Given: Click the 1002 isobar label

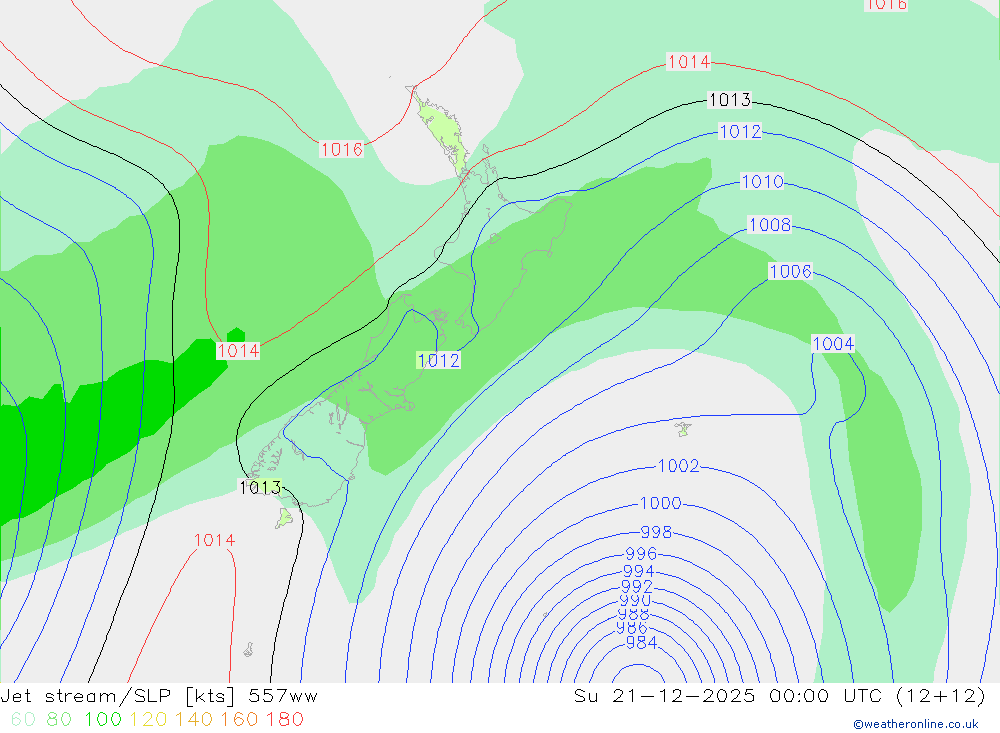Looking at the screenshot, I should (x=679, y=466).
